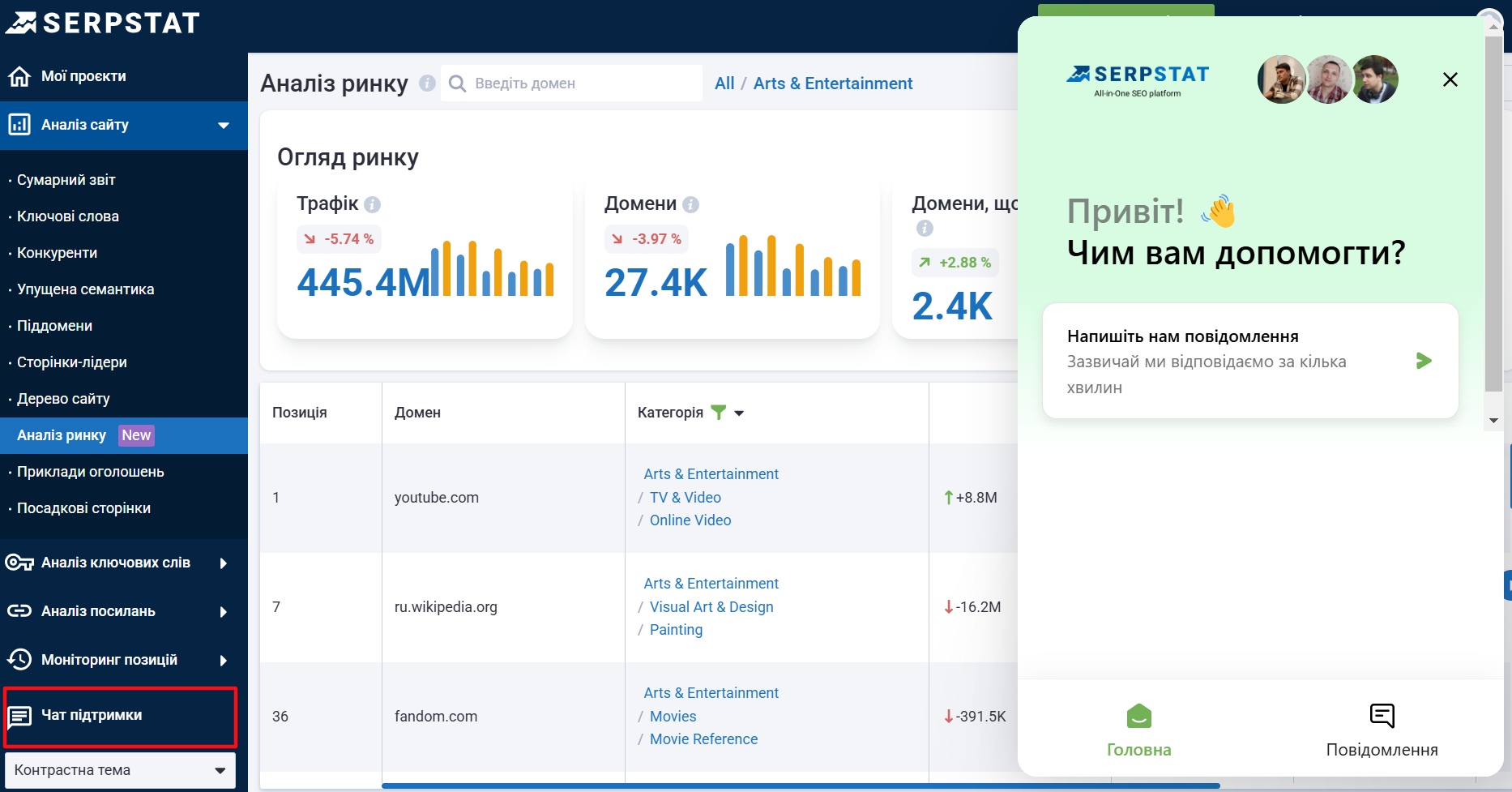
Task: Click Домен column header
Action: pyautogui.click(x=417, y=413)
